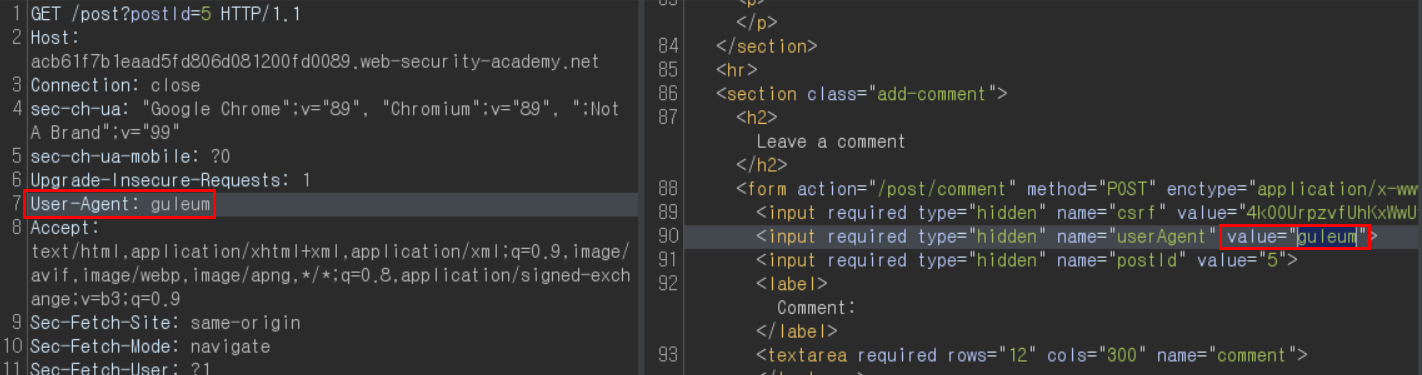The height and width of the screenshot is (375, 1422).
Task: Click the A Brand";v="99" continuation line
Action: tap(104, 133)
